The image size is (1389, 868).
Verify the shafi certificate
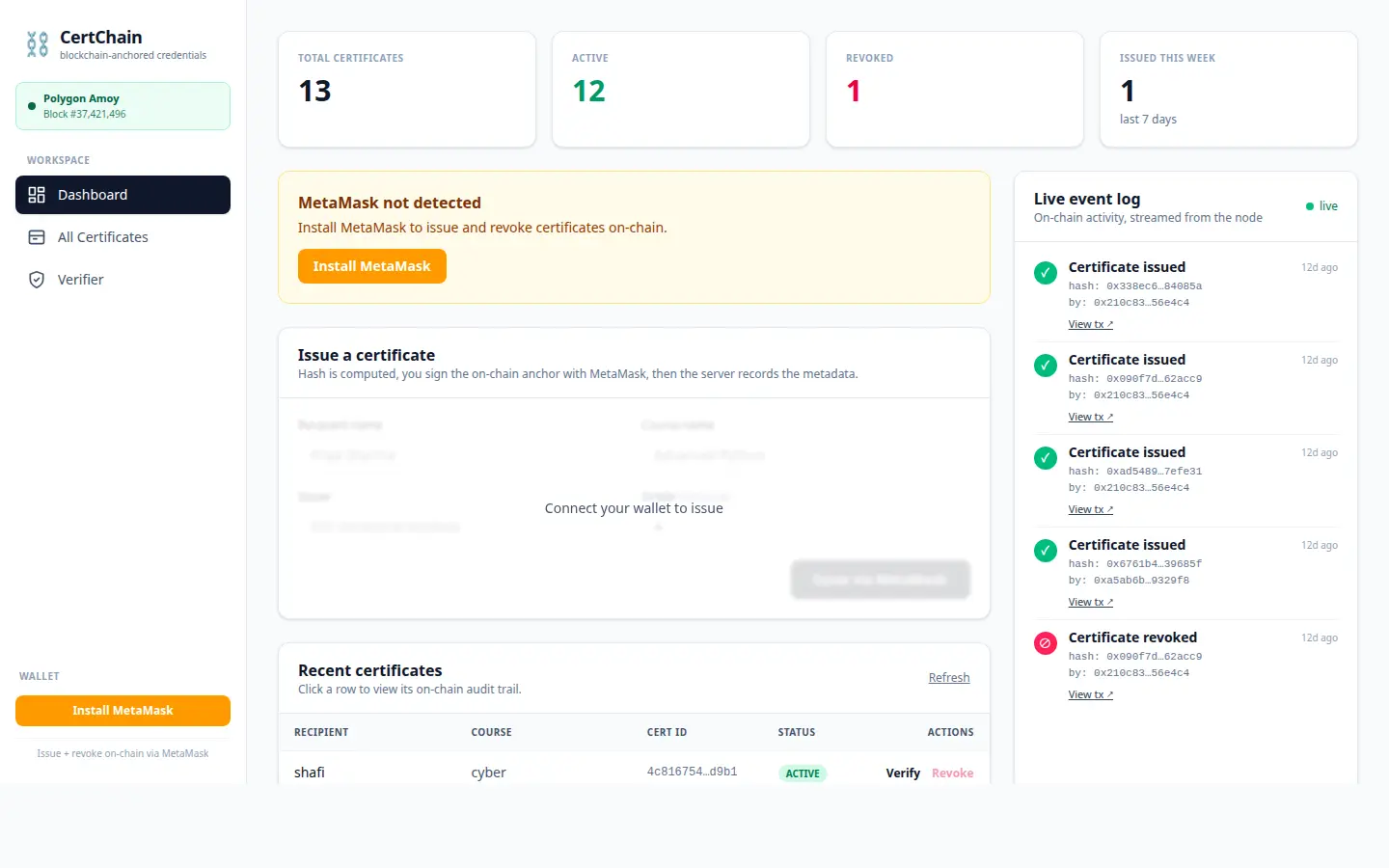903,773
